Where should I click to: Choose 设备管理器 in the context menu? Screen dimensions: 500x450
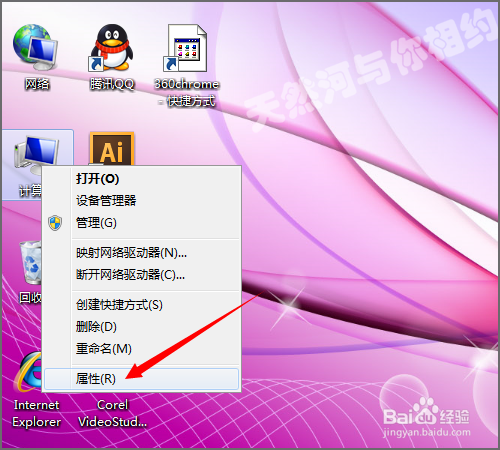point(141,201)
